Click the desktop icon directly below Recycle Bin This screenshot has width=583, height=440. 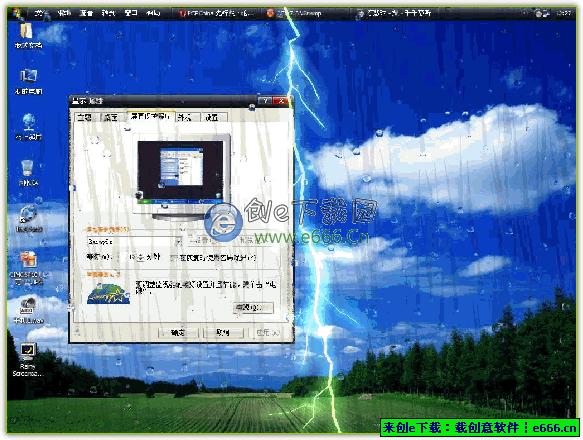pyautogui.click(x=29, y=218)
